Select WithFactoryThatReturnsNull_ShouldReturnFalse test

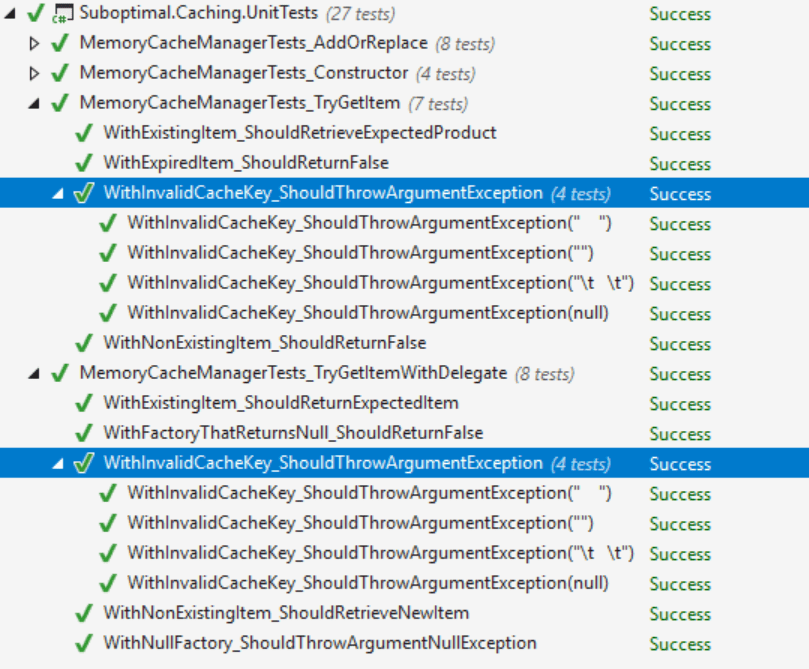click(x=293, y=433)
